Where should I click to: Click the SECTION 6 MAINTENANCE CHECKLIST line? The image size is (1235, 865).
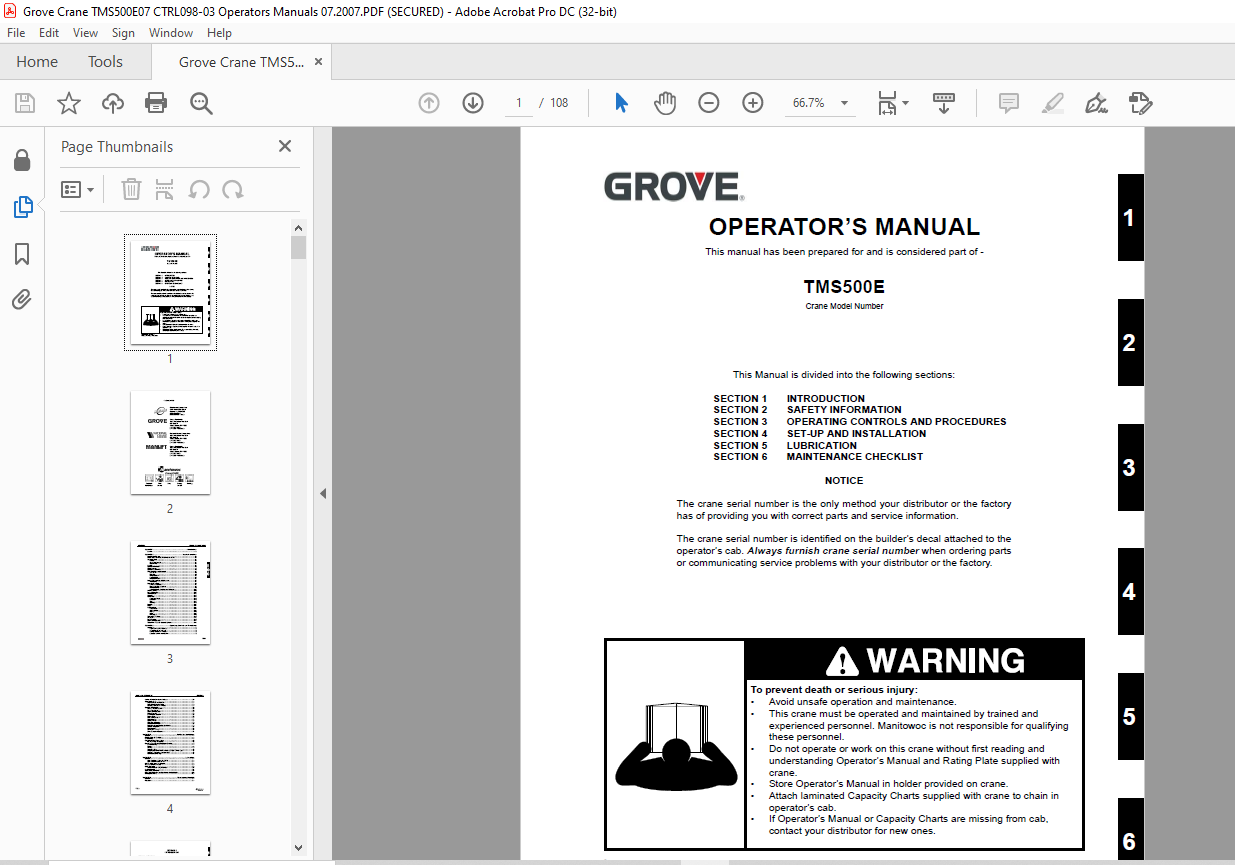(818, 457)
